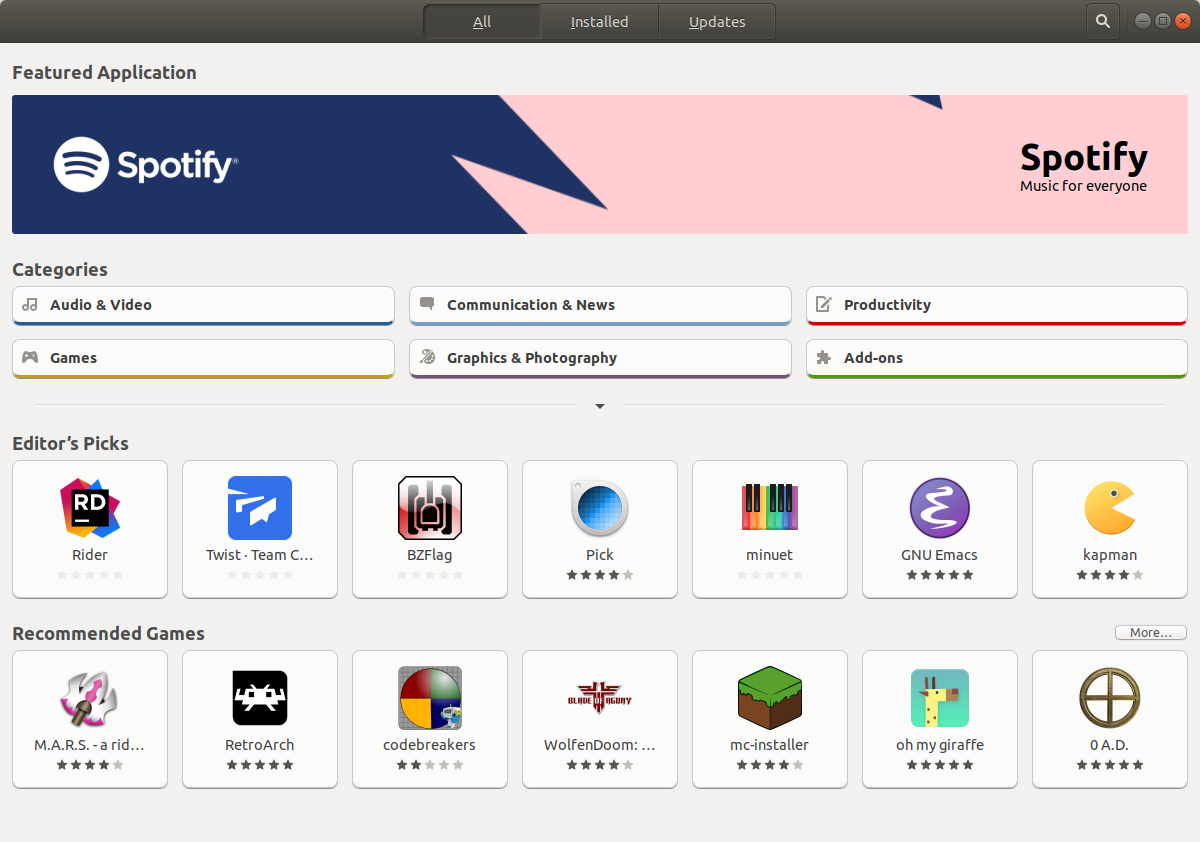Click the BZFlag app name
The image size is (1200, 842).
point(430,555)
